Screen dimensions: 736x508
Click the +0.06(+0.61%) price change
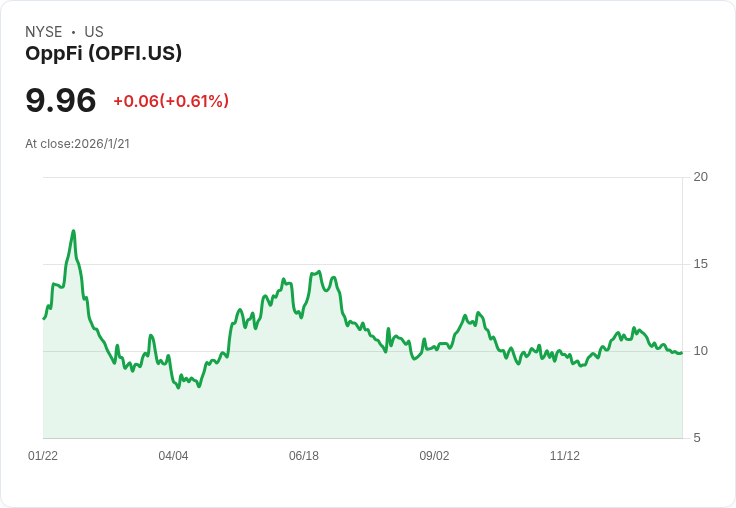171,101
